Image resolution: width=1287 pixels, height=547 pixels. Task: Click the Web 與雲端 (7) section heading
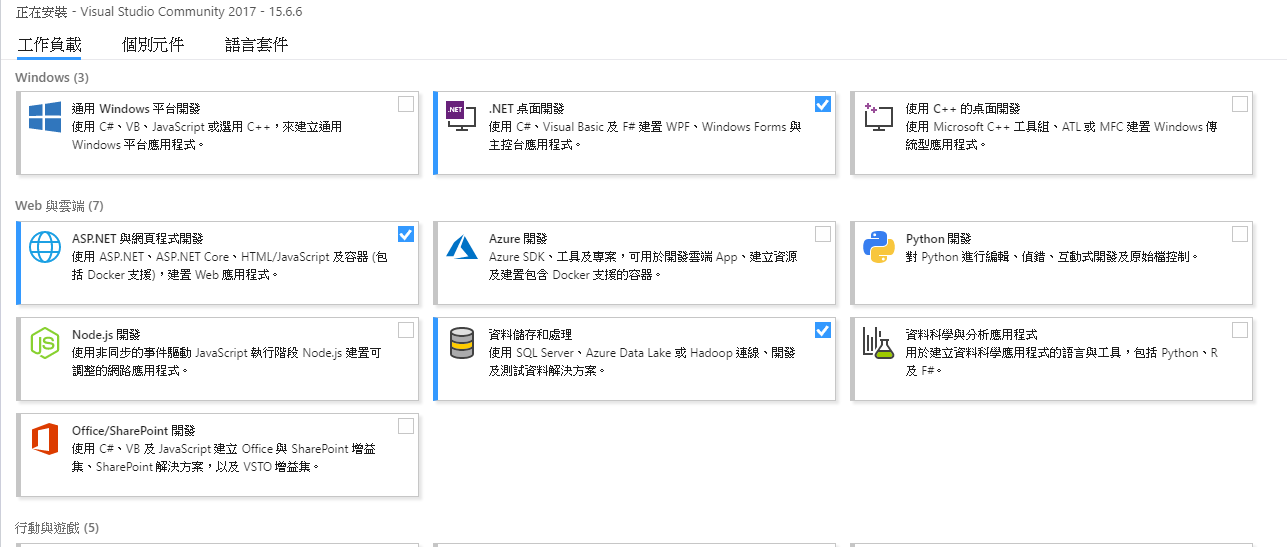click(x=59, y=206)
